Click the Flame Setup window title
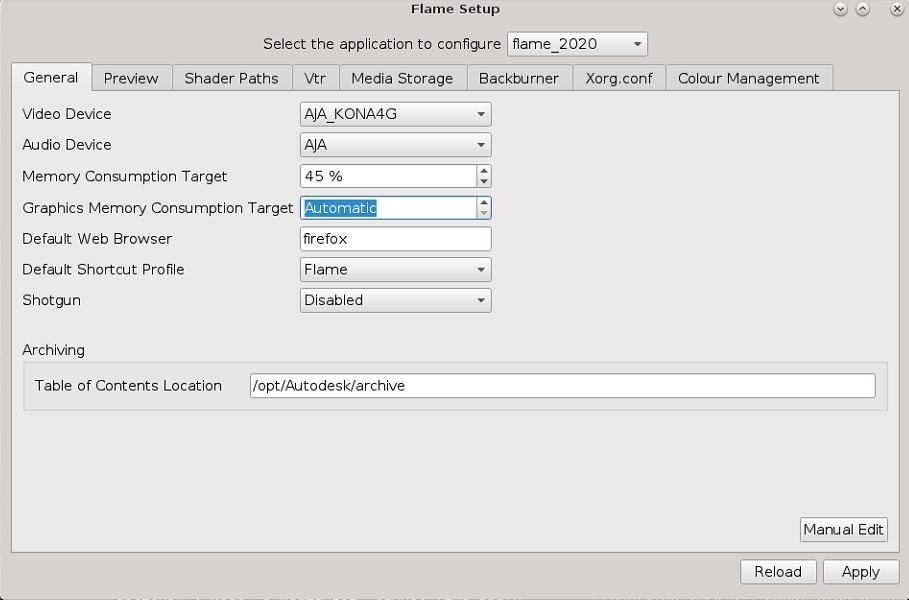Image resolution: width=909 pixels, height=600 pixels. point(455,9)
